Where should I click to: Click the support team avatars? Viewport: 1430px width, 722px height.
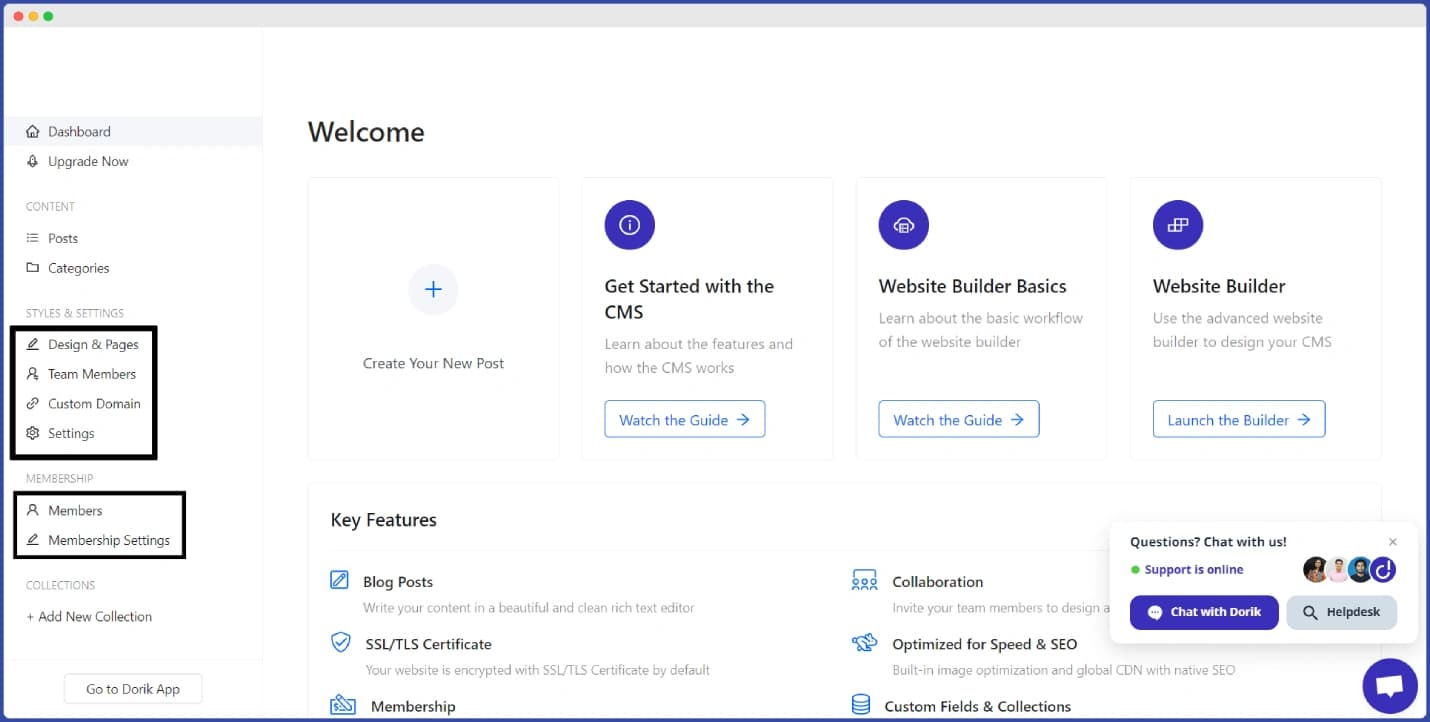[1350, 570]
